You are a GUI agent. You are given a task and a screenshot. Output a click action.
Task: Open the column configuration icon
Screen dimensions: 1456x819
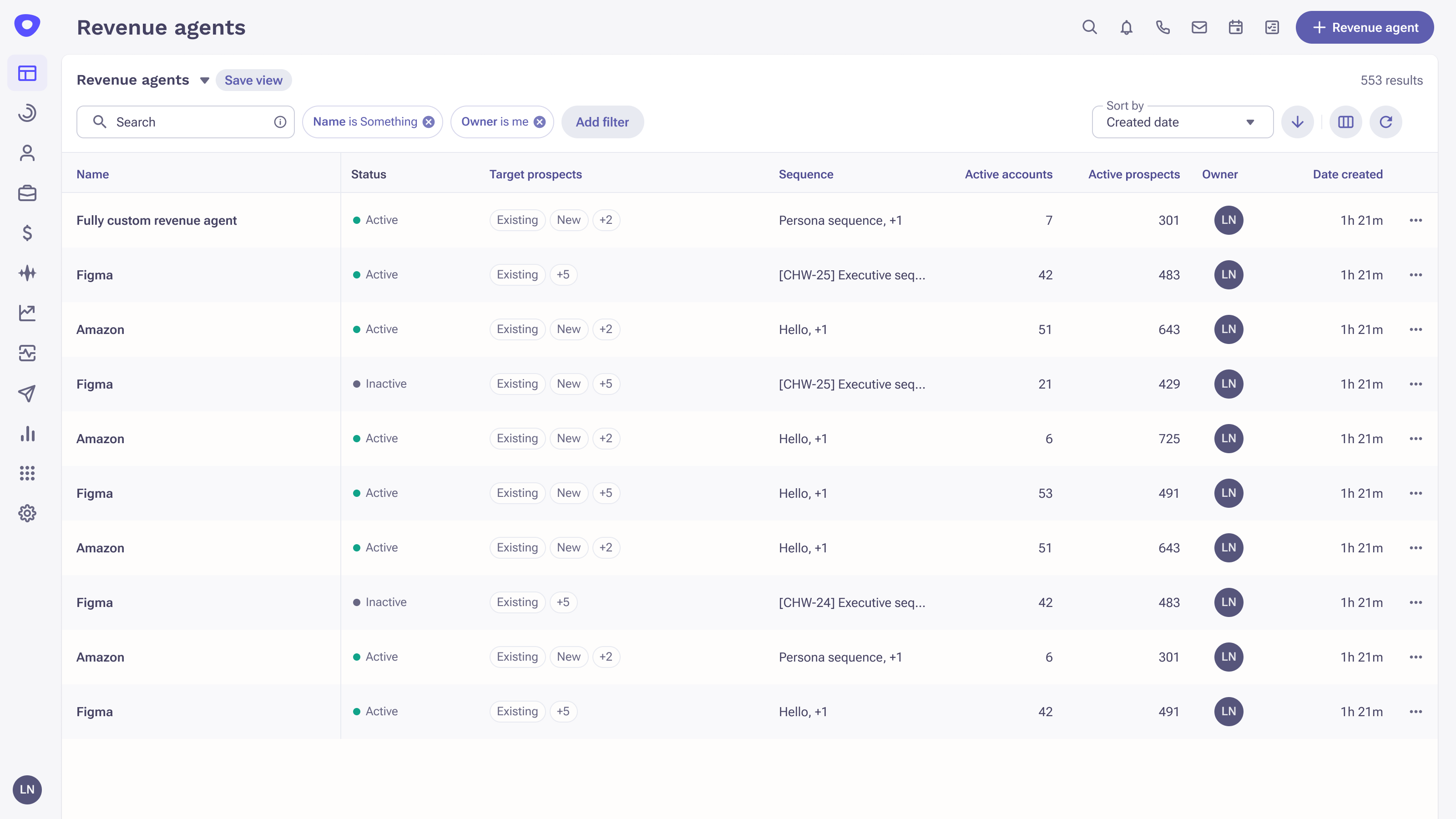(x=1345, y=121)
